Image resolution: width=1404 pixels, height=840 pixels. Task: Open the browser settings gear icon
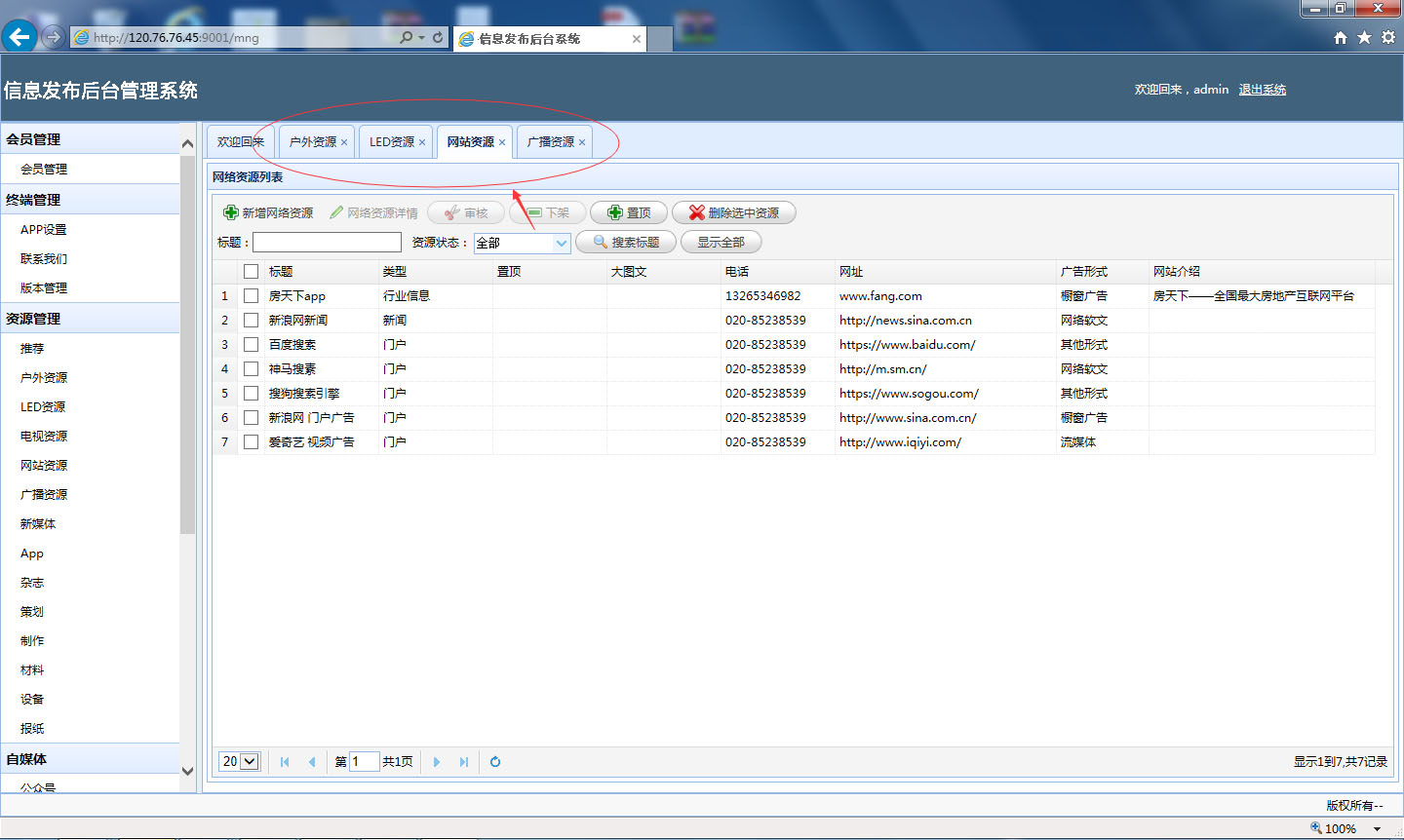[1388, 37]
